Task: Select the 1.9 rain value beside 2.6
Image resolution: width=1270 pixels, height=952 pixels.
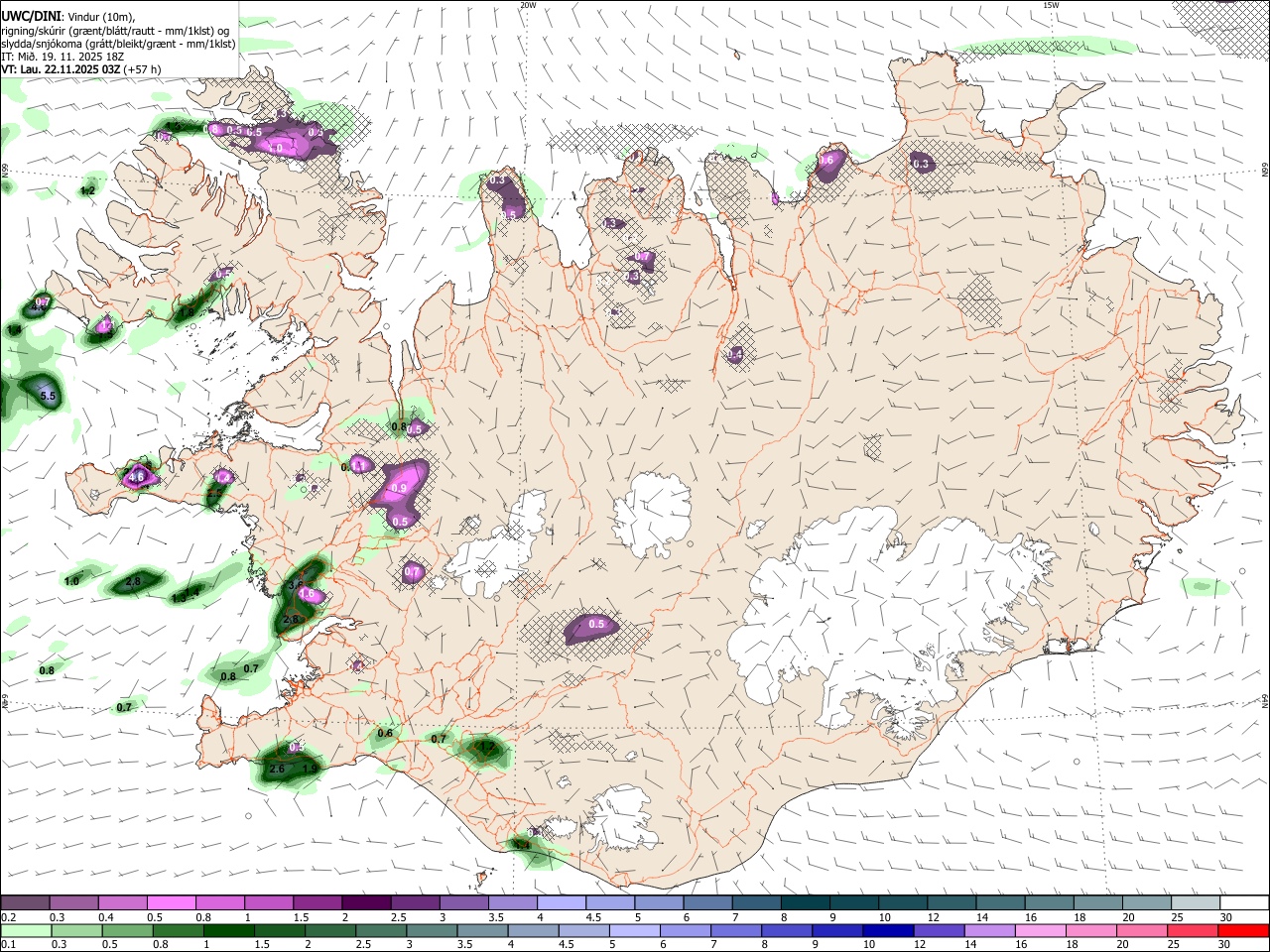Action: point(310,769)
